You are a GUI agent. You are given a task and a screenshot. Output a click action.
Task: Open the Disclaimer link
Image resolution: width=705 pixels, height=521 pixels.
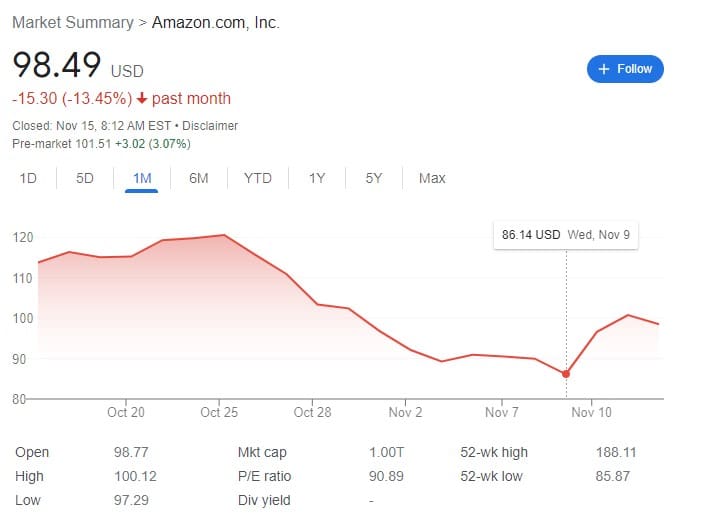coord(210,126)
